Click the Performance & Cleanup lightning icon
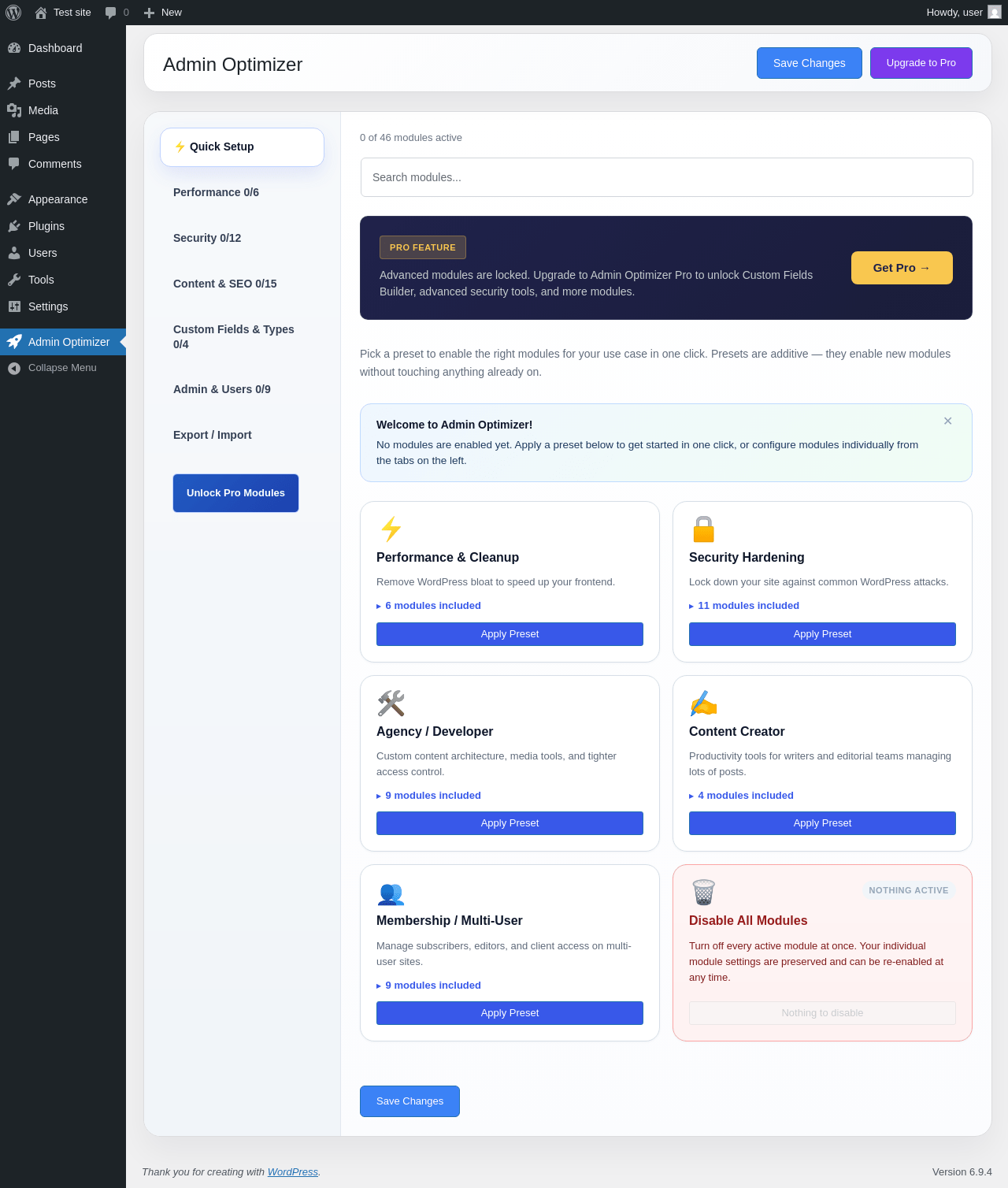The width and height of the screenshot is (1008, 1188). click(x=391, y=529)
